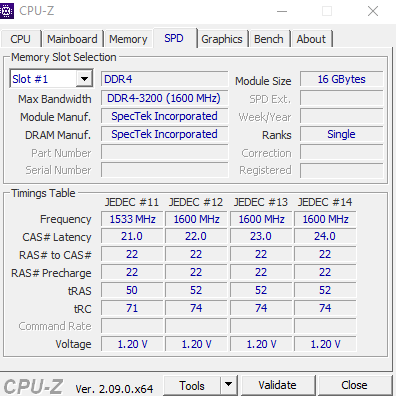Click the Close button at bottom

pos(355,386)
